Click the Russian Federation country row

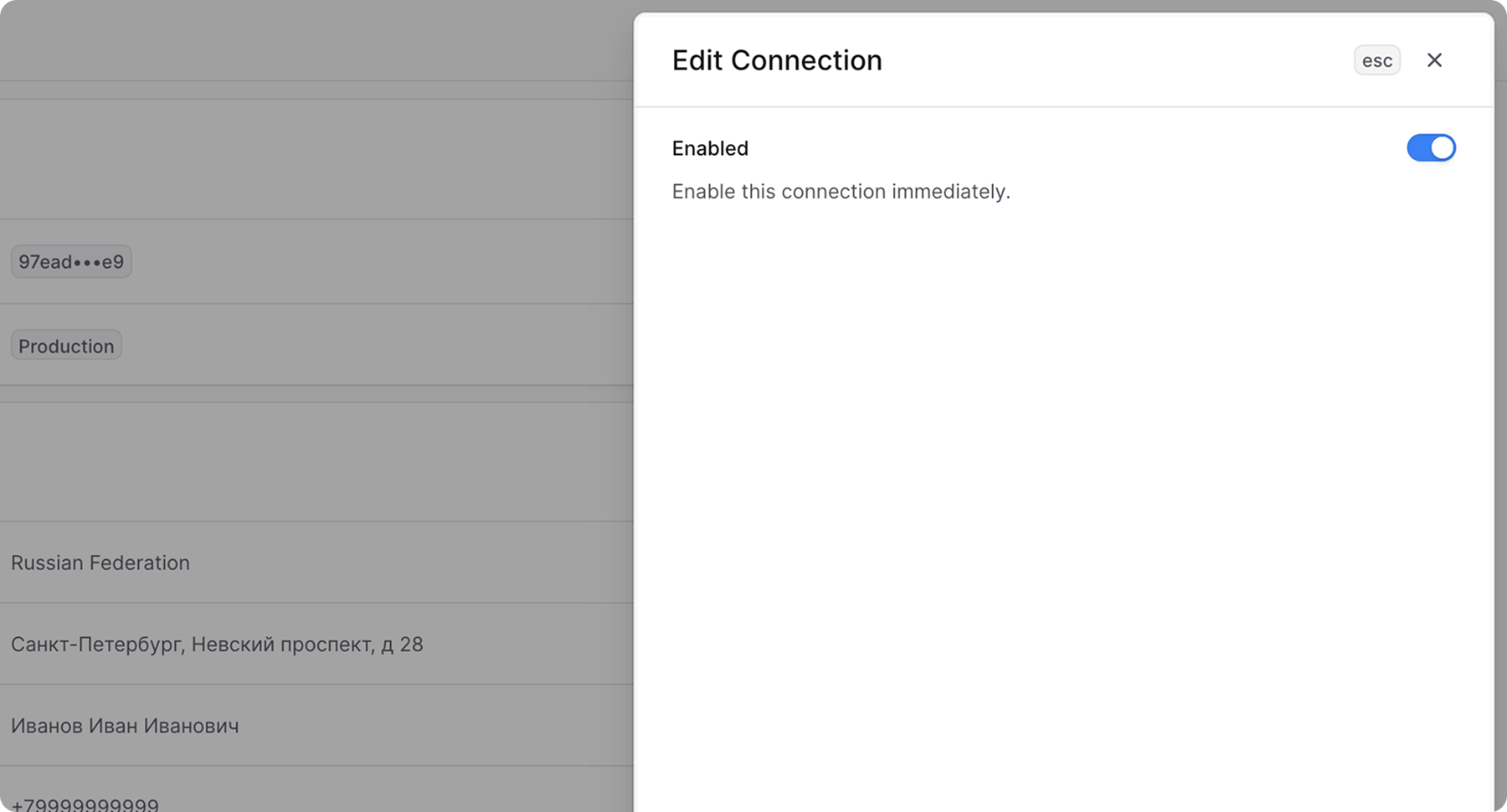pyautogui.click(x=100, y=563)
